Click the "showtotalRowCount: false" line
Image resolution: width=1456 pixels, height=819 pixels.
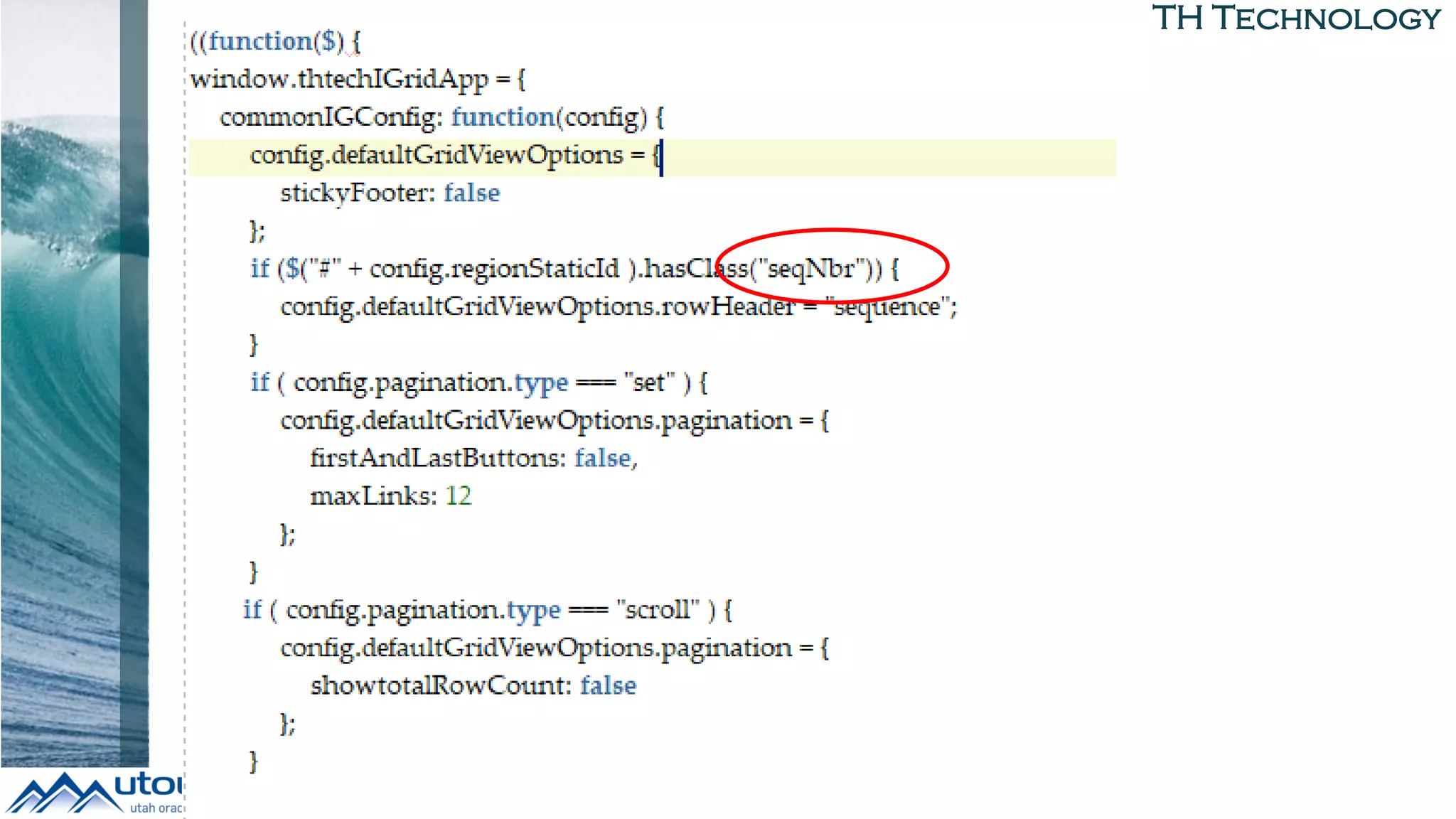pos(473,686)
